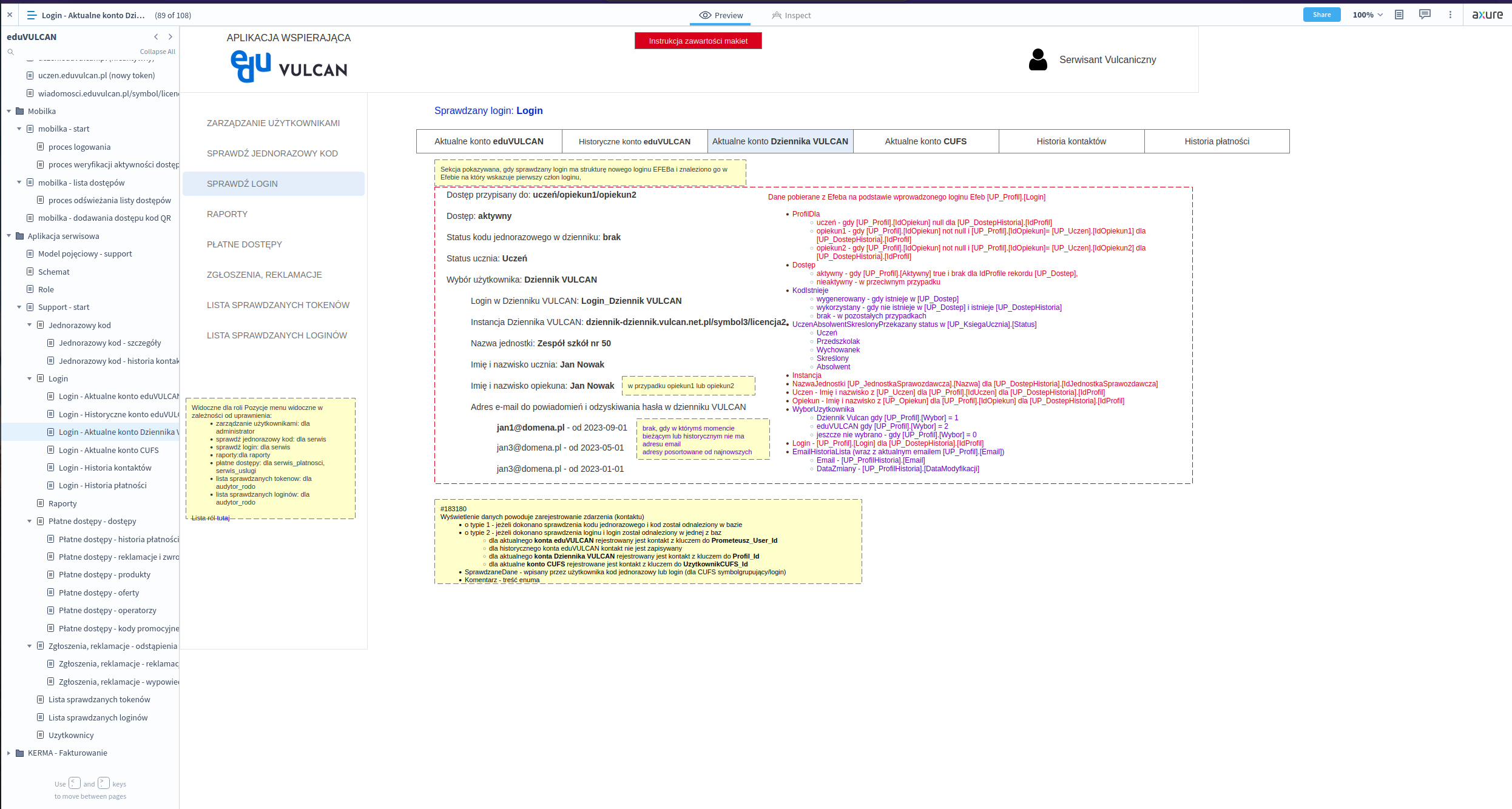Open the 100% zoom level dropdown

point(1368,15)
